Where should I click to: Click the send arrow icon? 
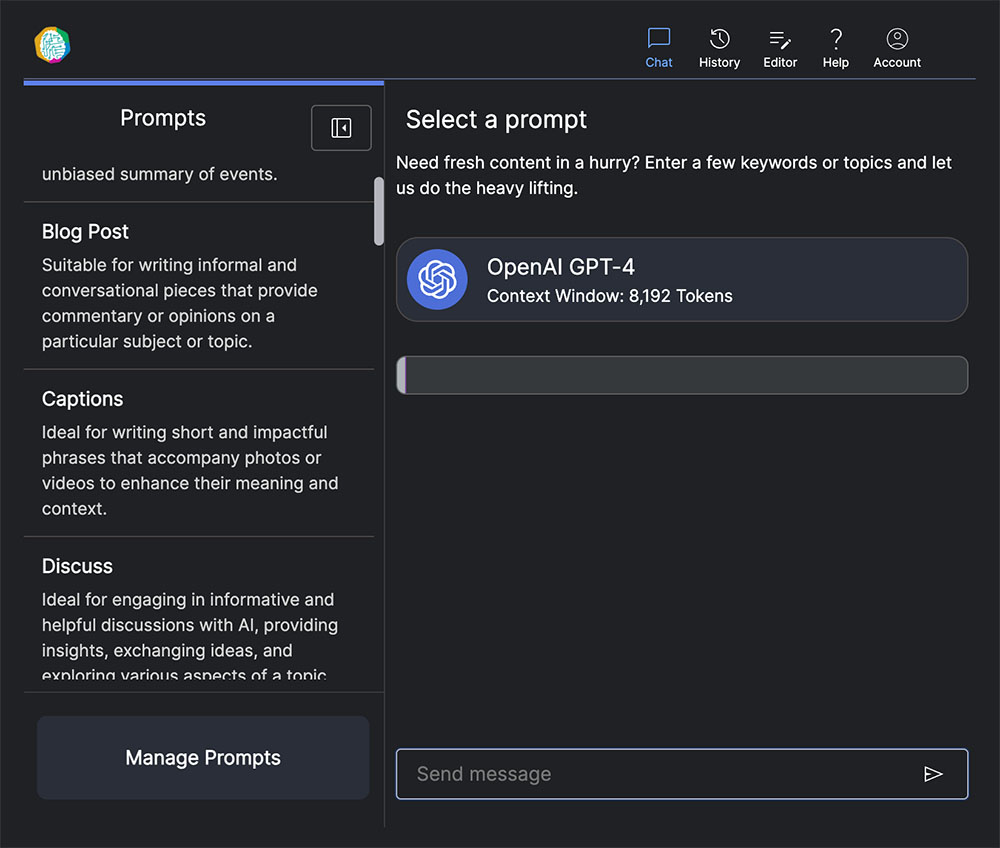point(933,774)
